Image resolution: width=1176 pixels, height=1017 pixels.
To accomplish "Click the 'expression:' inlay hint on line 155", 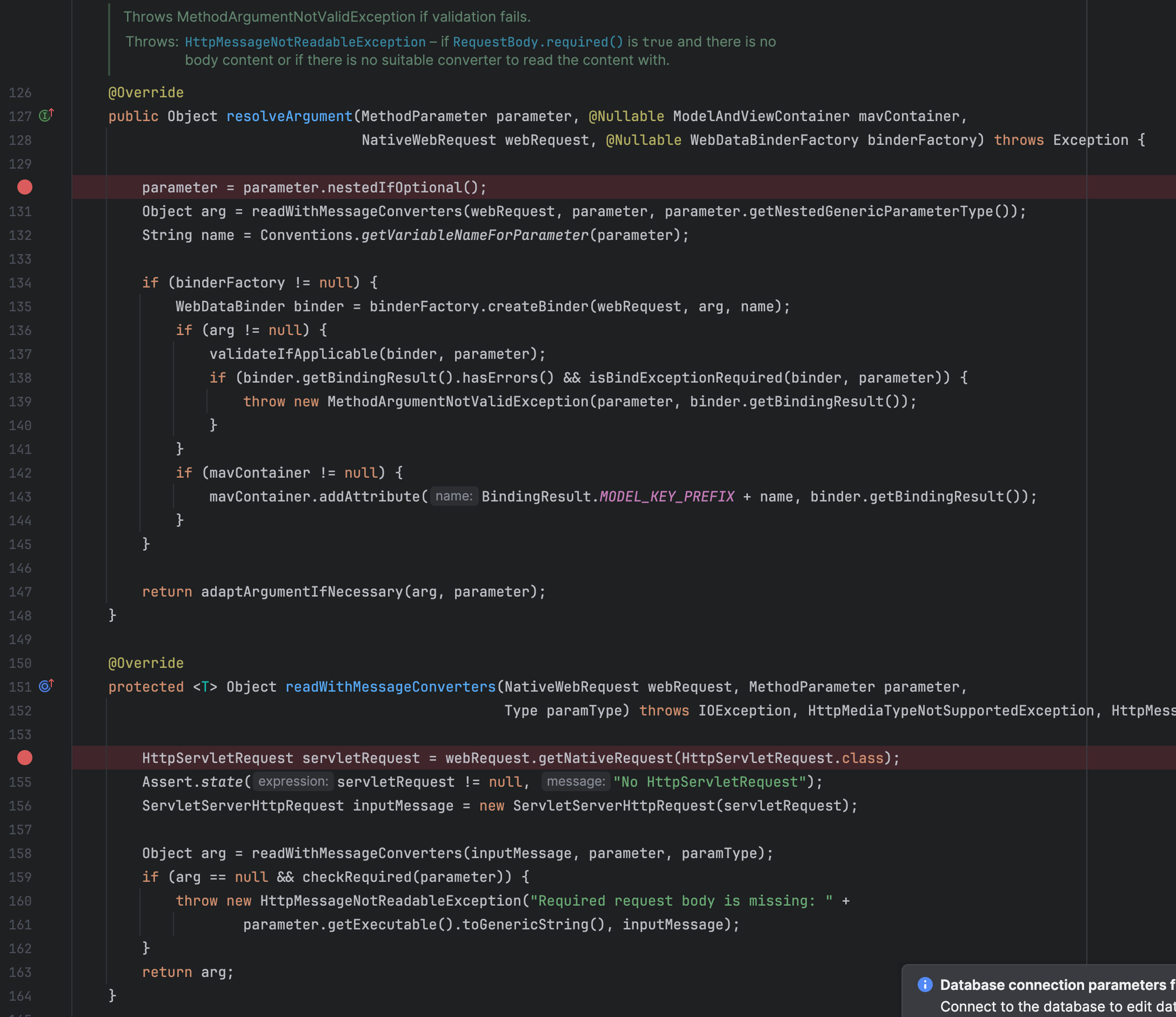I will 293,781.
